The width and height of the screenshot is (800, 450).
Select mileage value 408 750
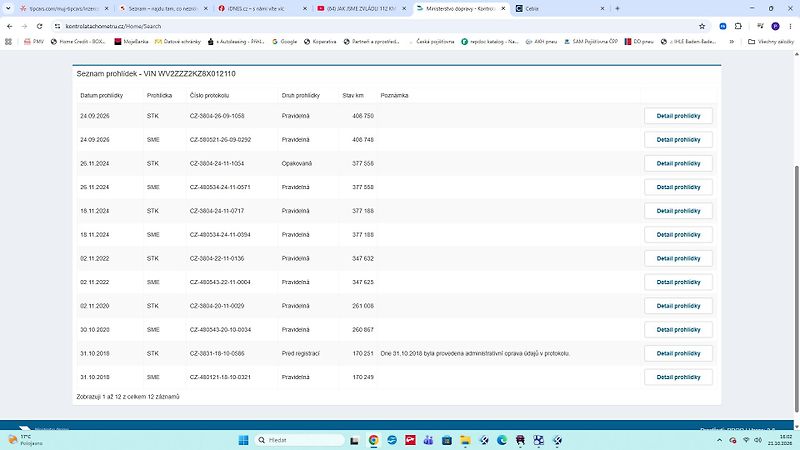pos(363,116)
